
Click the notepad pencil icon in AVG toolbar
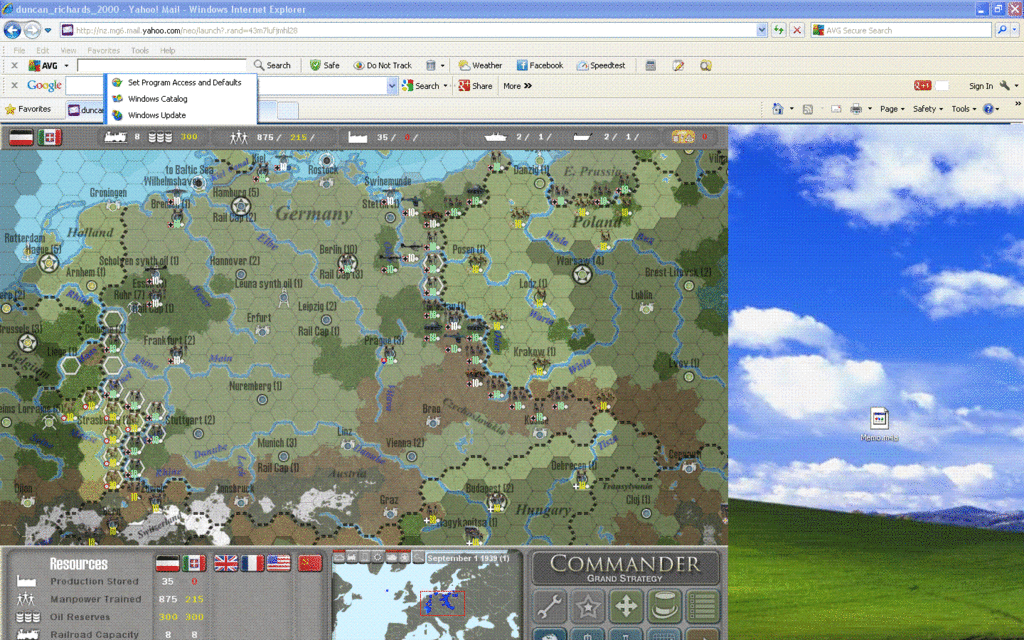pos(678,65)
